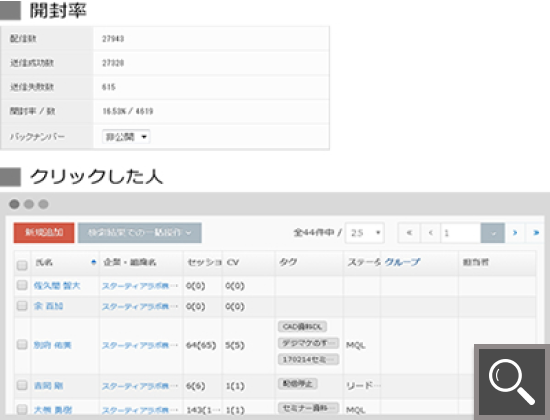The width and height of the screenshot is (550, 420).
Task: Open the バックナンバー 非公開 dropdown
Action: tap(126, 137)
